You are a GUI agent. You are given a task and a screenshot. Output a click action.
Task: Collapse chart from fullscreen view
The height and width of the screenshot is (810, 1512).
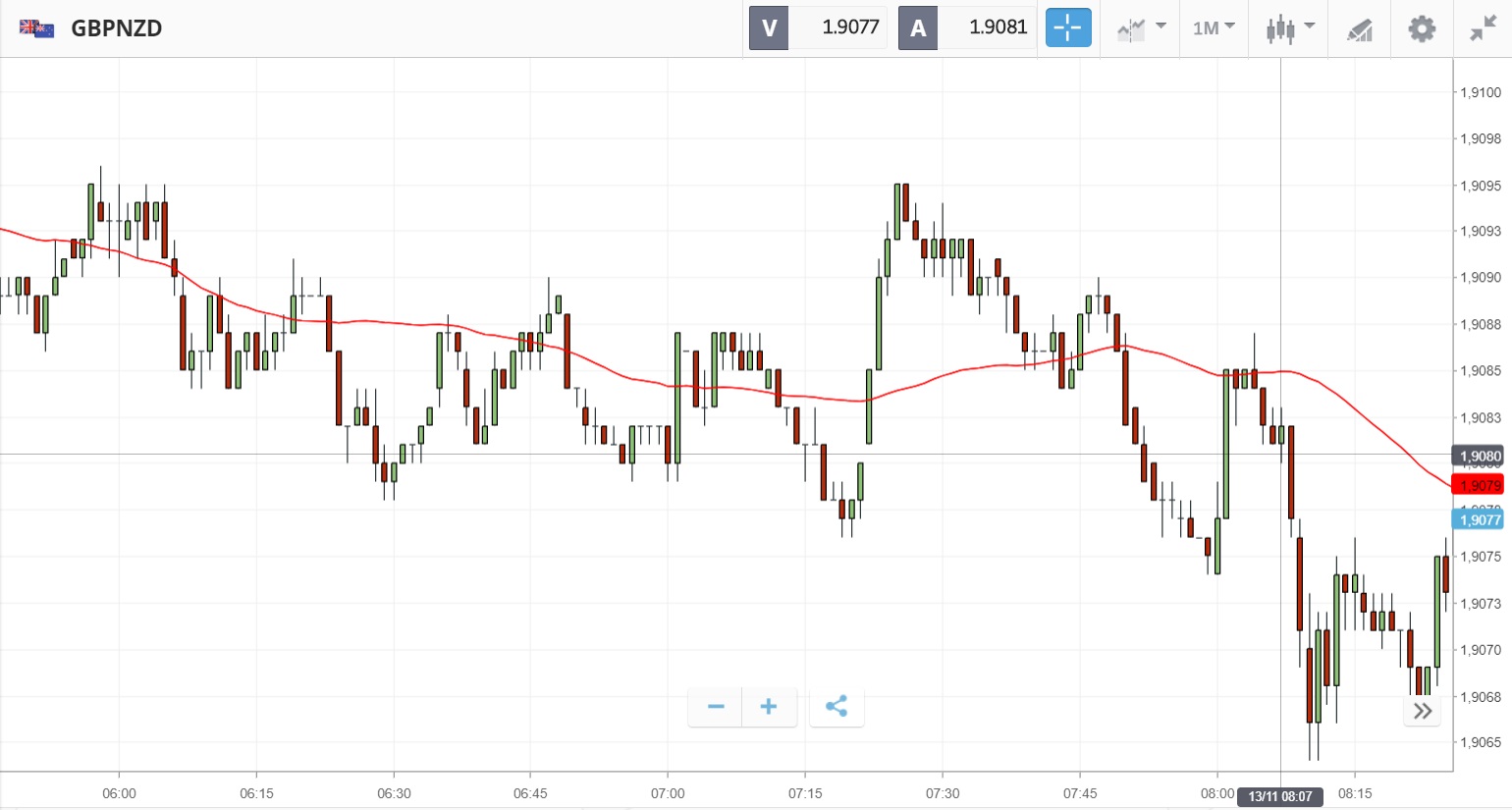(1482, 28)
